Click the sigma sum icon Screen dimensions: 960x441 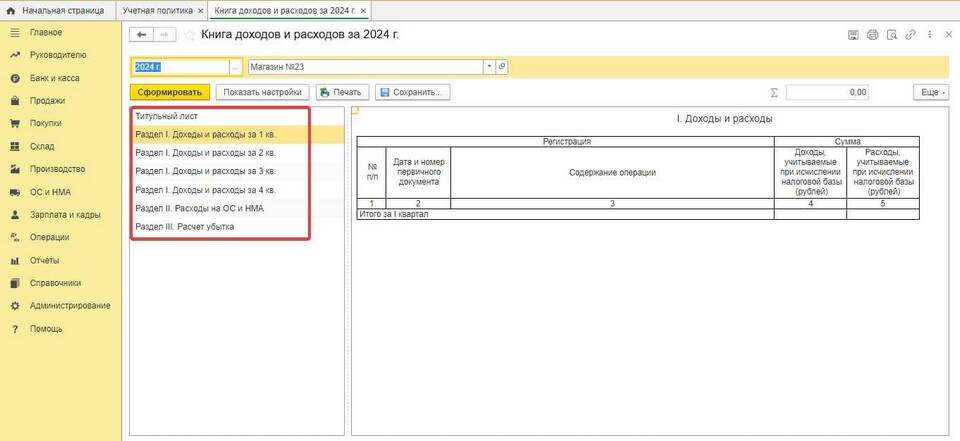pyautogui.click(x=774, y=92)
